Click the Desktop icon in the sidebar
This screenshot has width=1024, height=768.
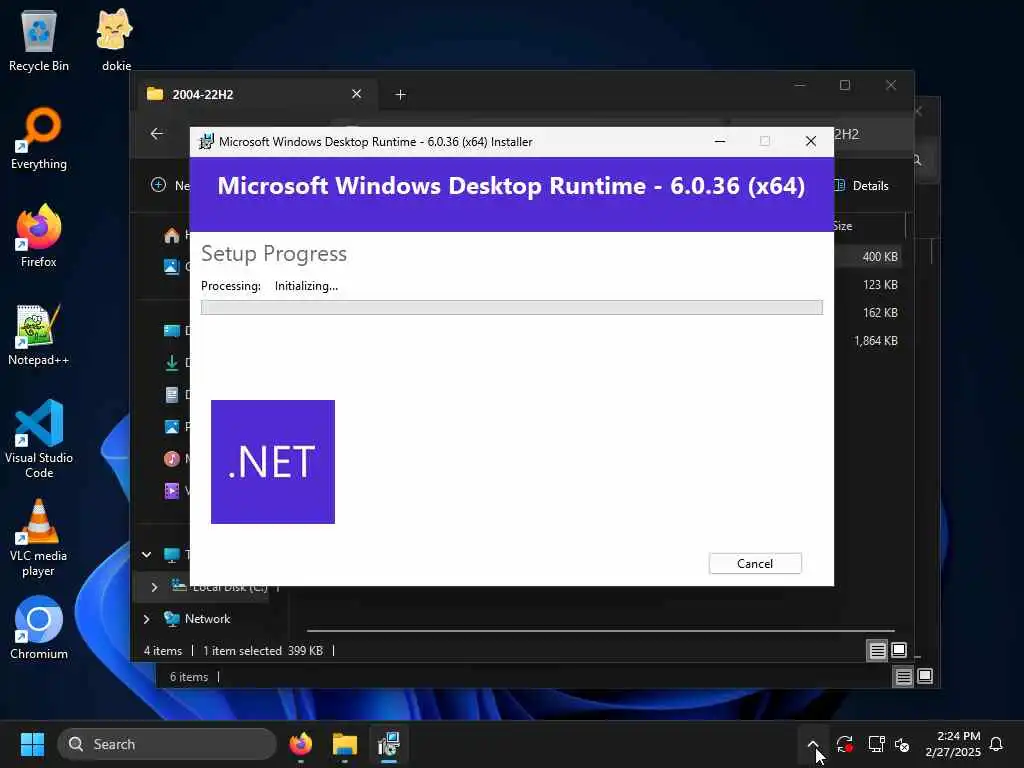click(172, 330)
